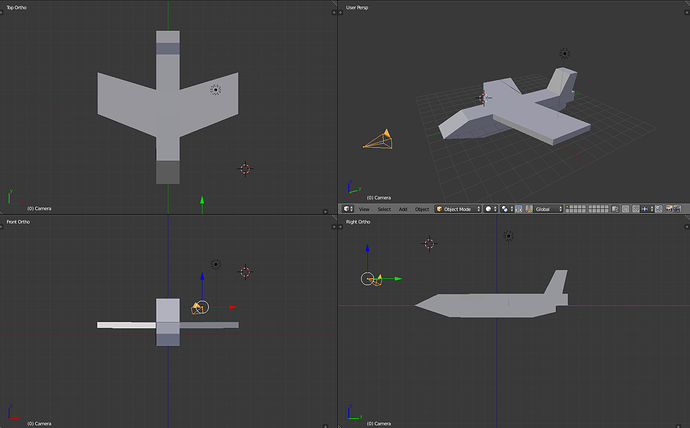The width and height of the screenshot is (690, 428).
Task: Click the 'User Persp' view label
Action: [357, 7]
